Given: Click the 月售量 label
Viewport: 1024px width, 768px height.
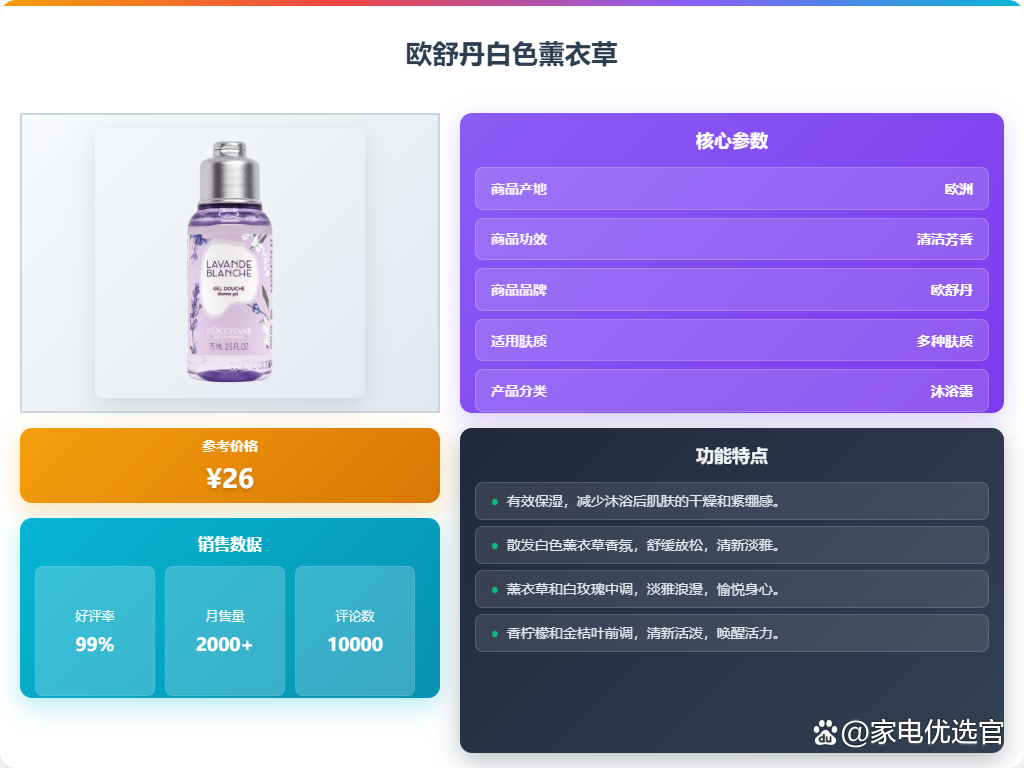Looking at the screenshot, I should point(225,616).
